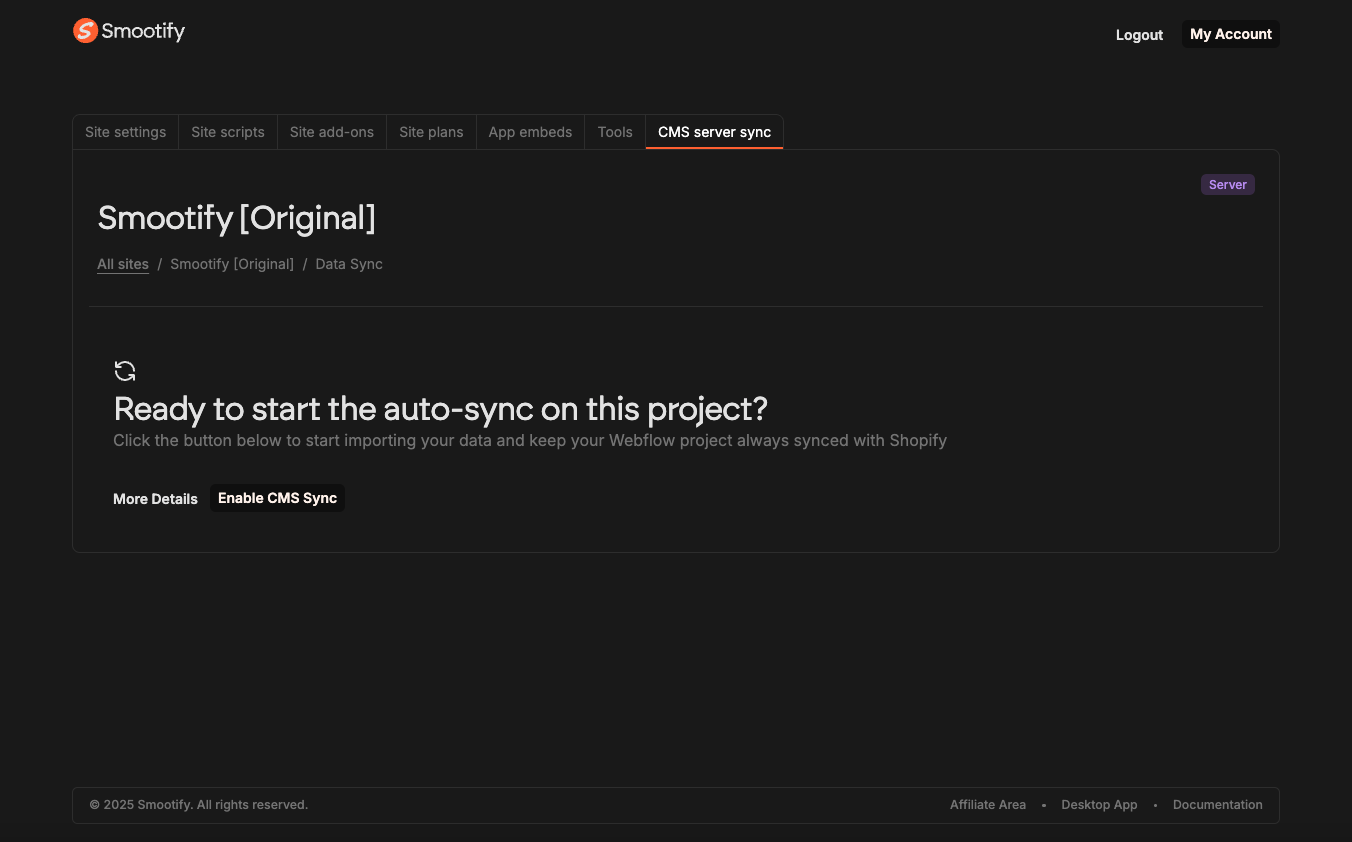Open the App embeds tab
Screen dimensions: 1352x842
point(530,132)
